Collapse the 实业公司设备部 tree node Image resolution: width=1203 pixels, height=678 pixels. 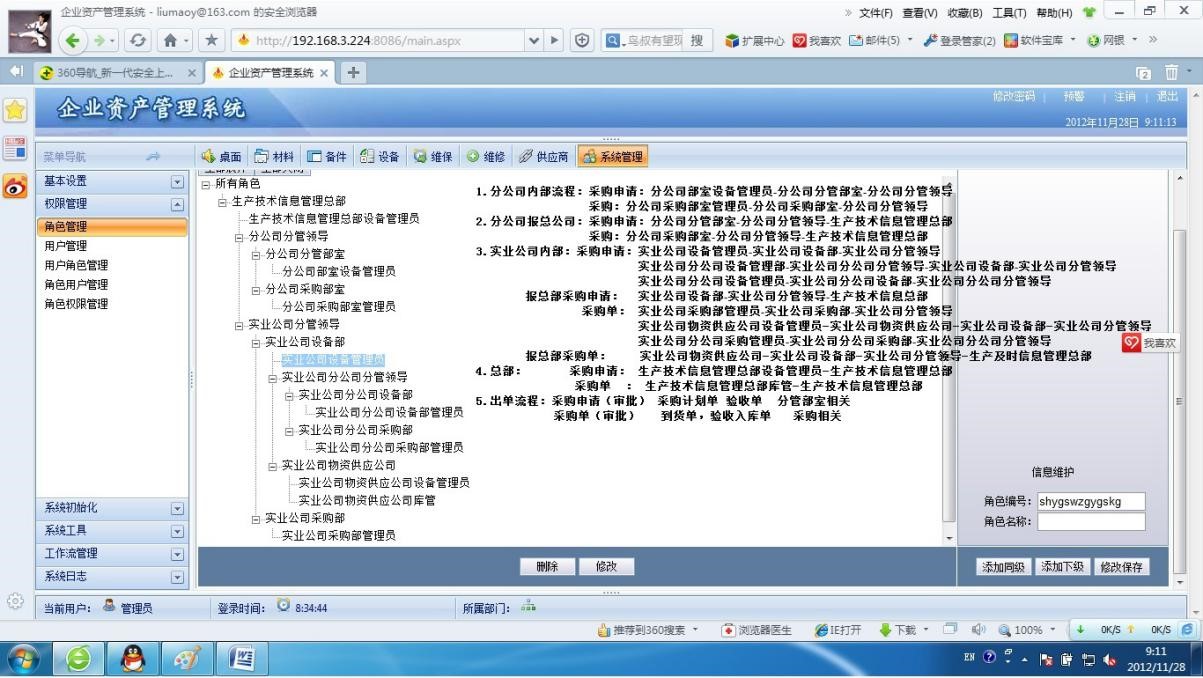pyautogui.click(x=256, y=341)
